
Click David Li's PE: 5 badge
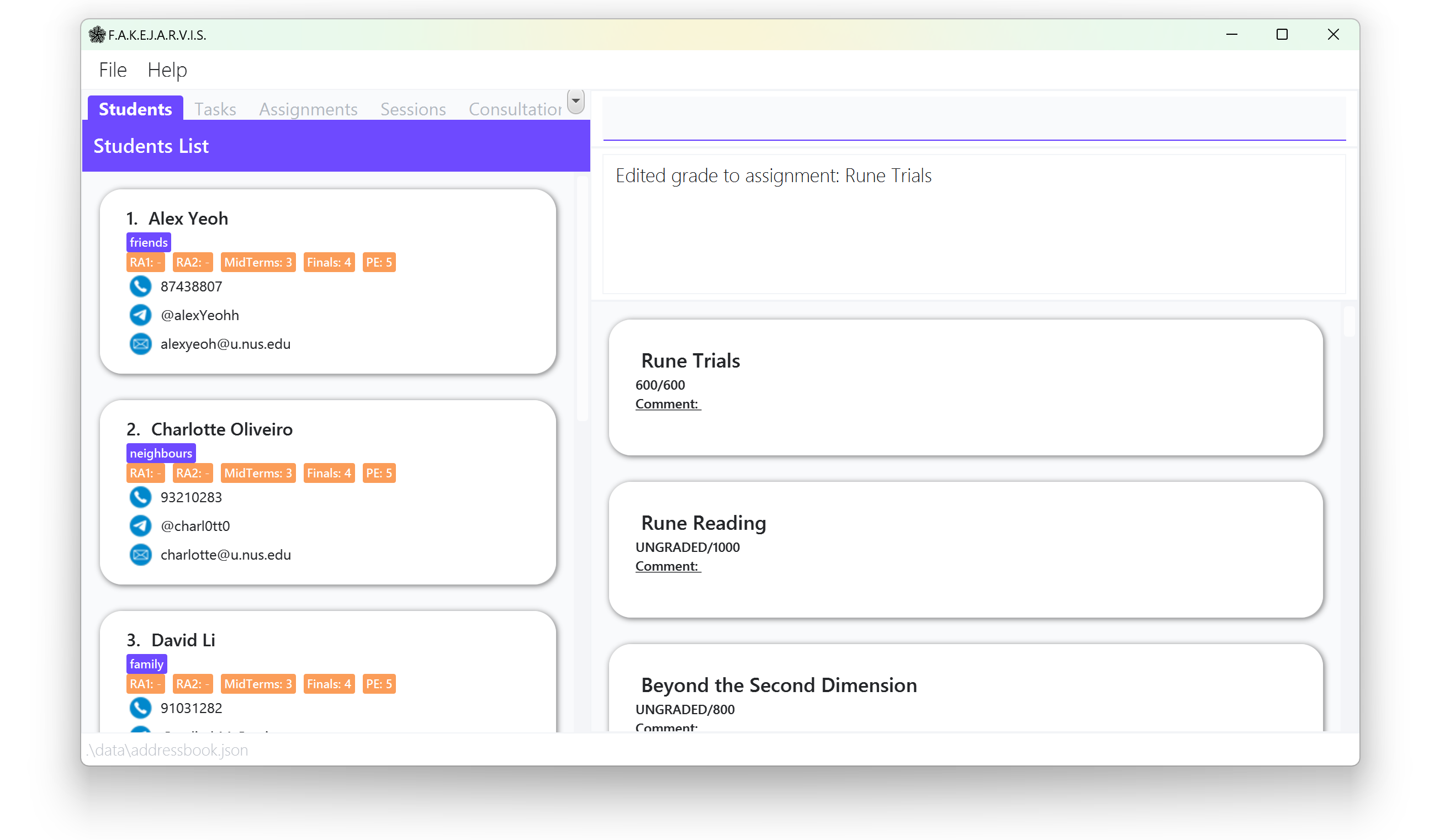point(379,685)
